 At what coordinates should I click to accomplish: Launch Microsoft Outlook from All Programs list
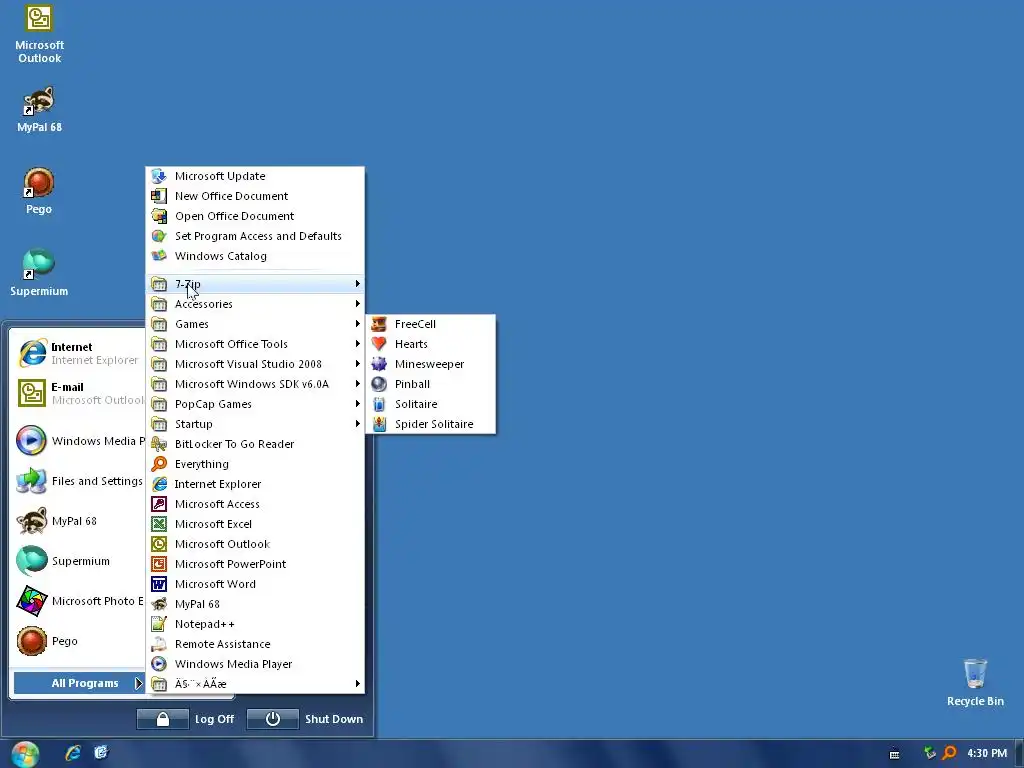(255, 544)
